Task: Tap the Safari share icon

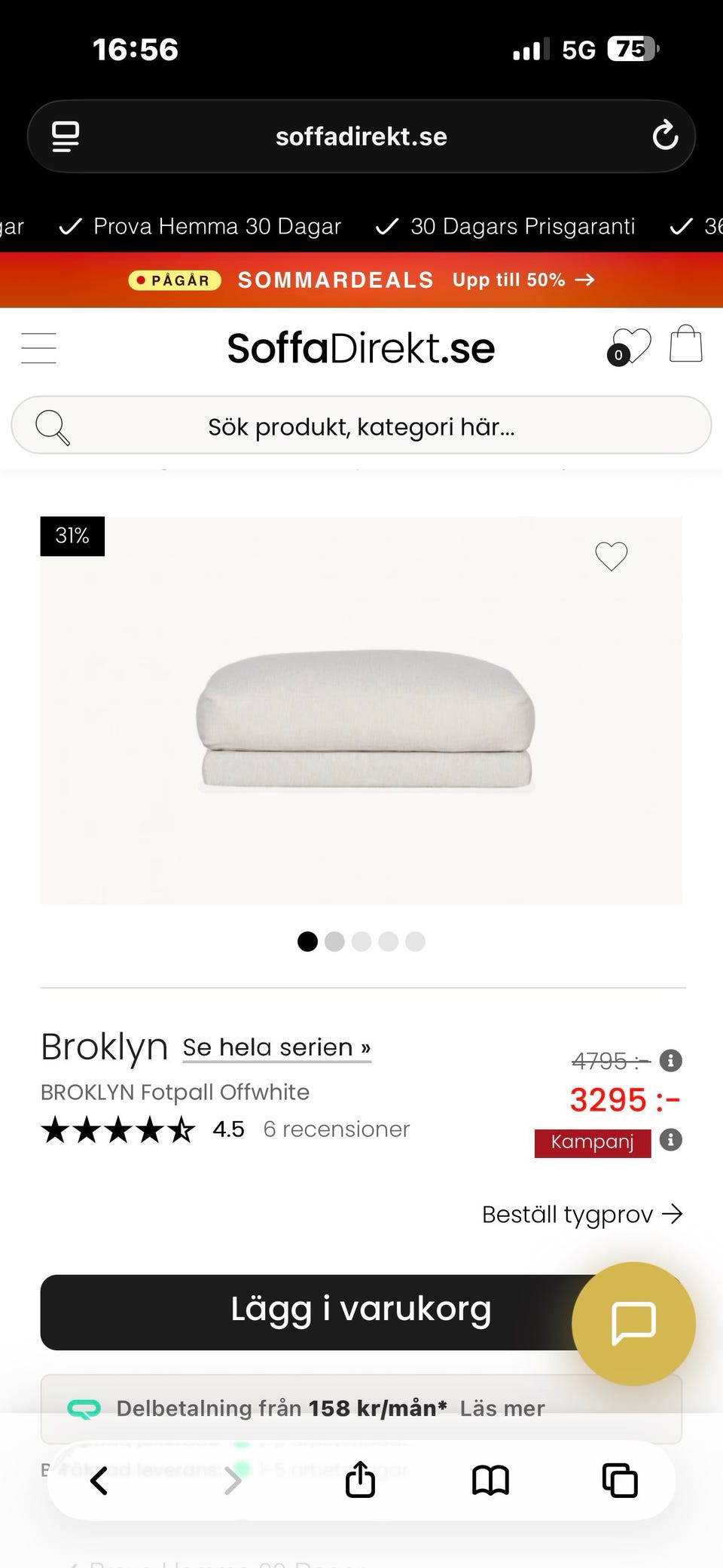Action: 360,1479
